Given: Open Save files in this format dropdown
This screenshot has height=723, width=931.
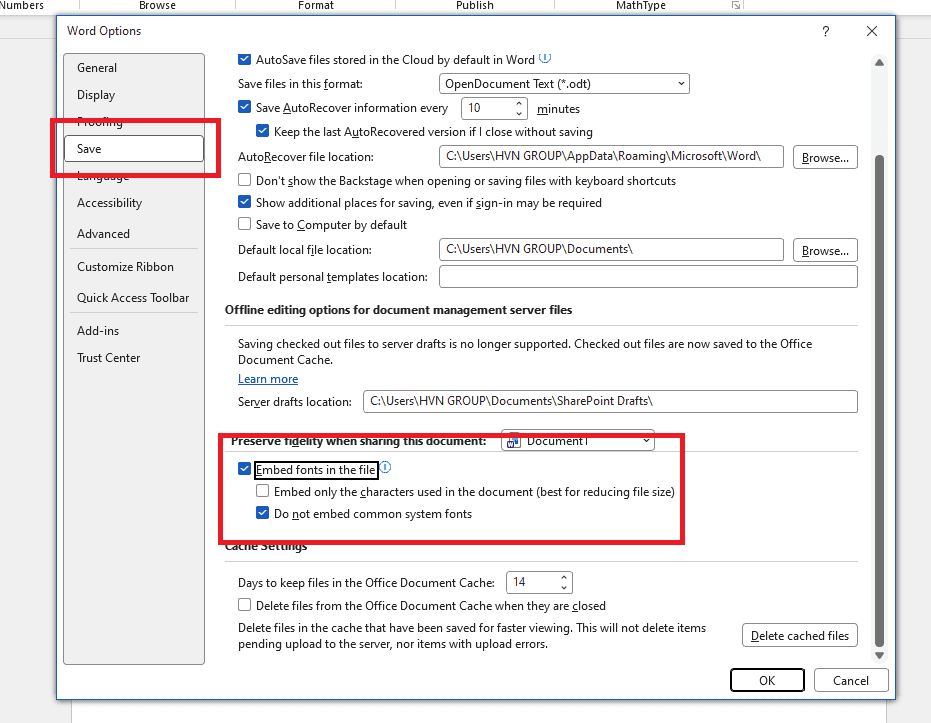Looking at the screenshot, I should [x=564, y=84].
